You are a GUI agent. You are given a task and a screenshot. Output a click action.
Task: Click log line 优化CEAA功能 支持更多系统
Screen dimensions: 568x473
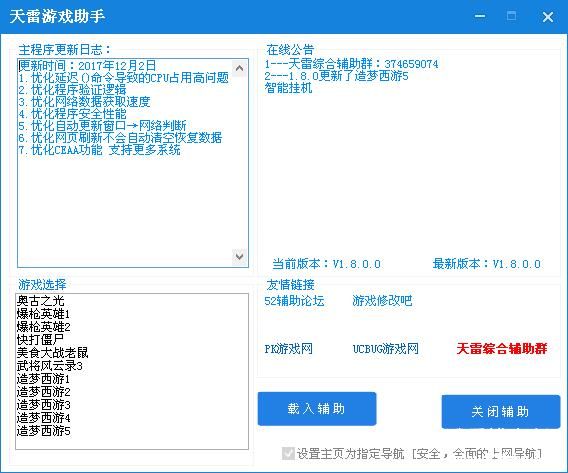coord(100,150)
